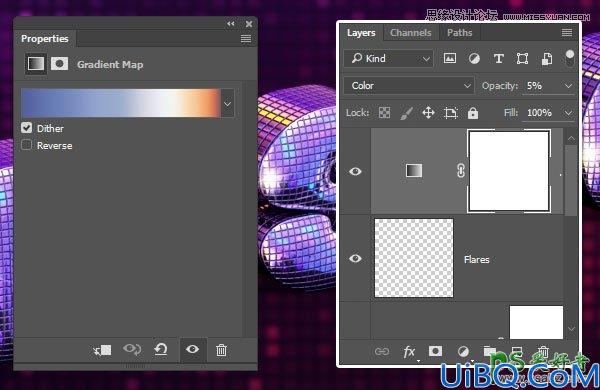The image size is (600, 390).
Task: Select the layer mask icon in Properties
Action: click(59, 64)
